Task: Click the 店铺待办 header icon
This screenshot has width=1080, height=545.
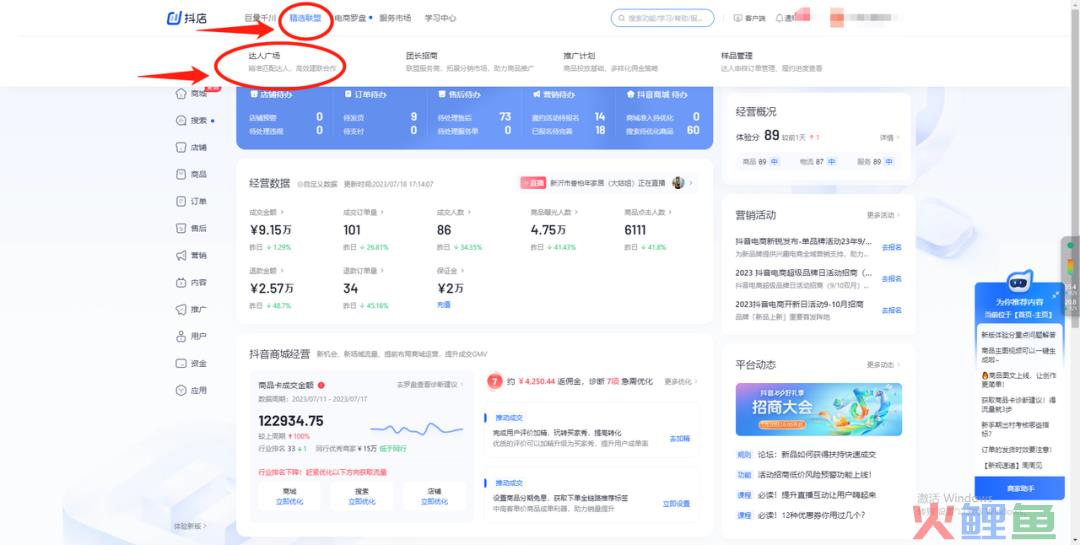Action: click(253, 94)
